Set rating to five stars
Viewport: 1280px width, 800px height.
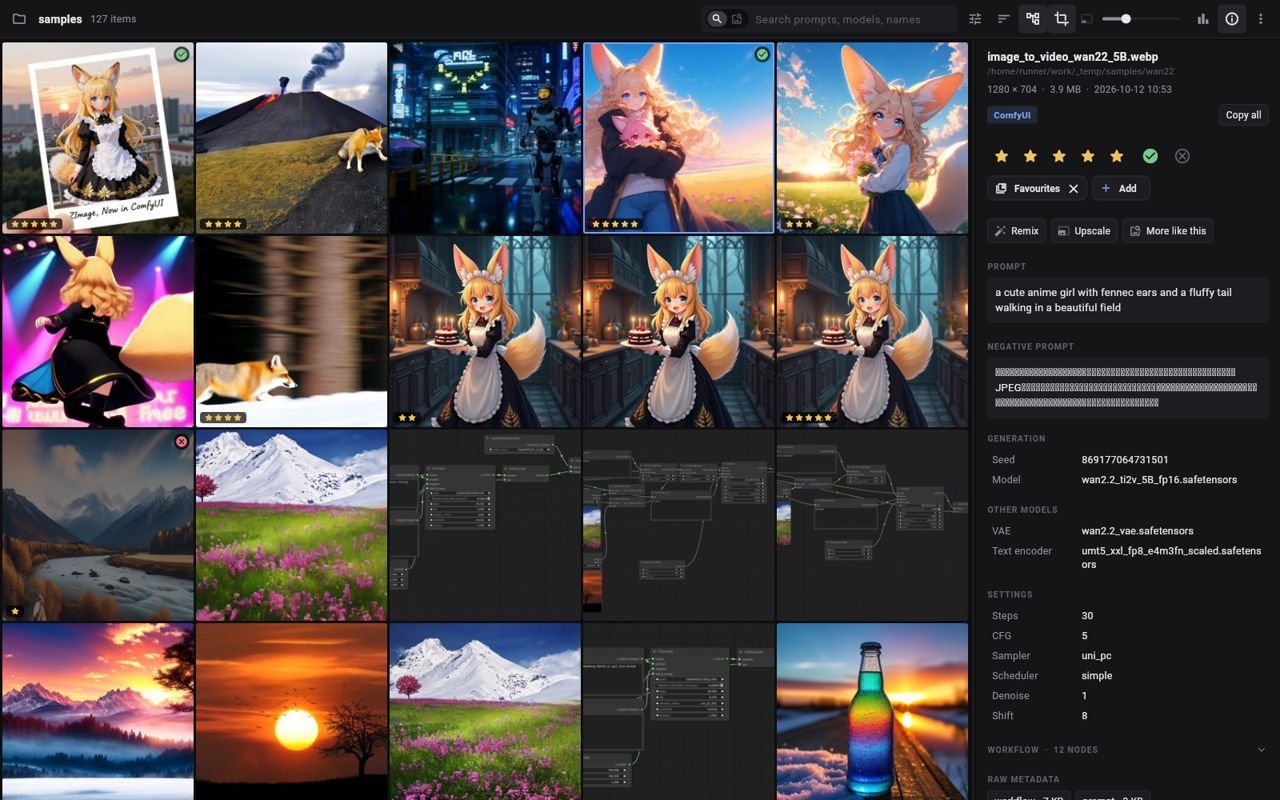pyautogui.click(x=1117, y=156)
